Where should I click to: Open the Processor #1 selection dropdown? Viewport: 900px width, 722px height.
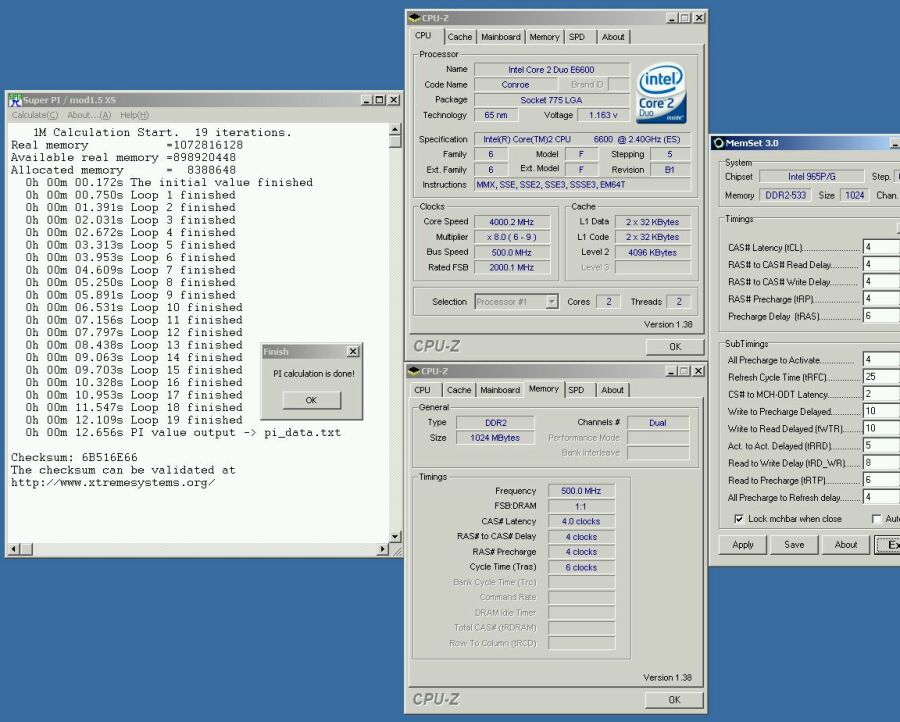tap(552, 302)
